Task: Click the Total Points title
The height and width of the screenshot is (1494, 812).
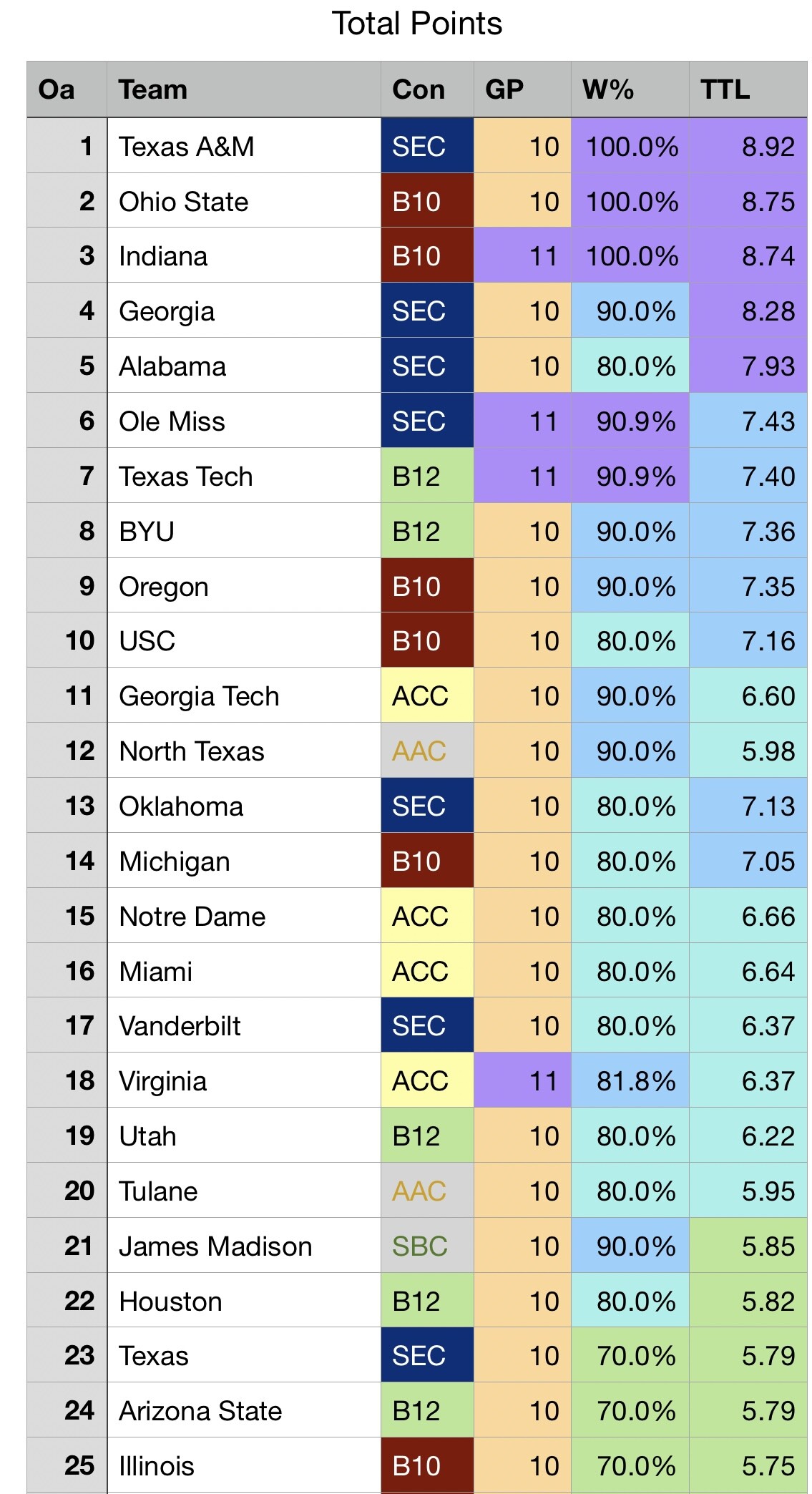Action: 417,24
